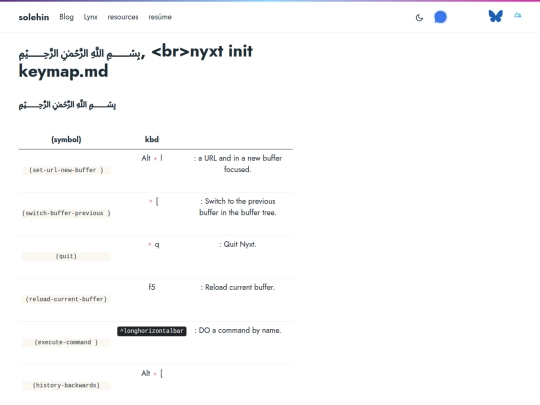Click the Alt + [ key cell
This screenshot has width=540, height=405.
[x=152, y=373]
